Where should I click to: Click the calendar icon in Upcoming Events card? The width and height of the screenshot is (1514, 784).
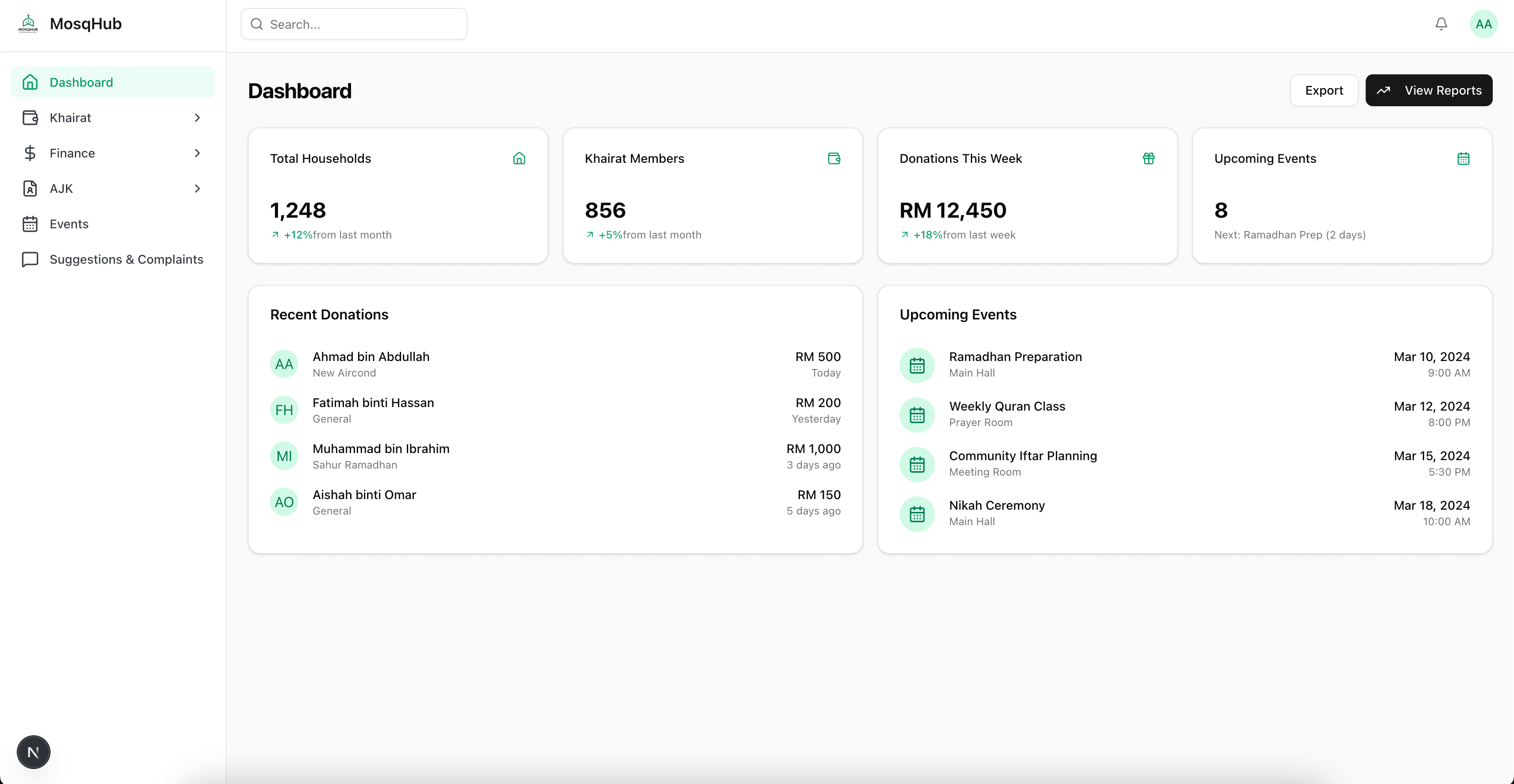coord(1463,158)
